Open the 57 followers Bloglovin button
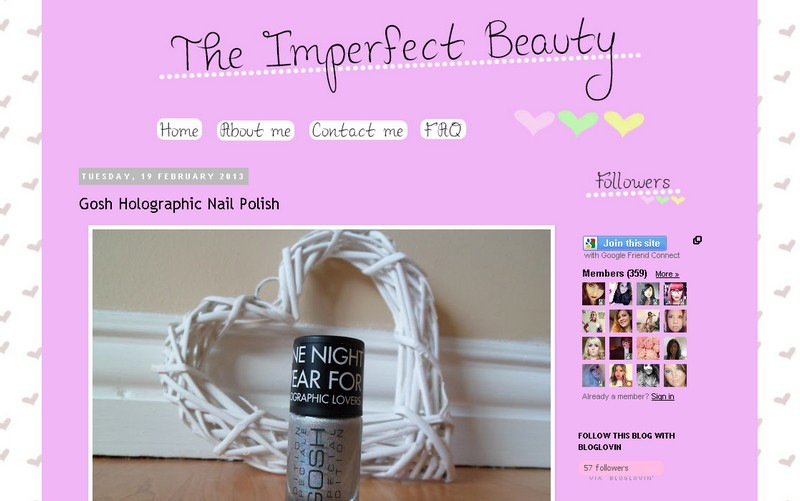The image size is (800, 501). tap(621, 468)
